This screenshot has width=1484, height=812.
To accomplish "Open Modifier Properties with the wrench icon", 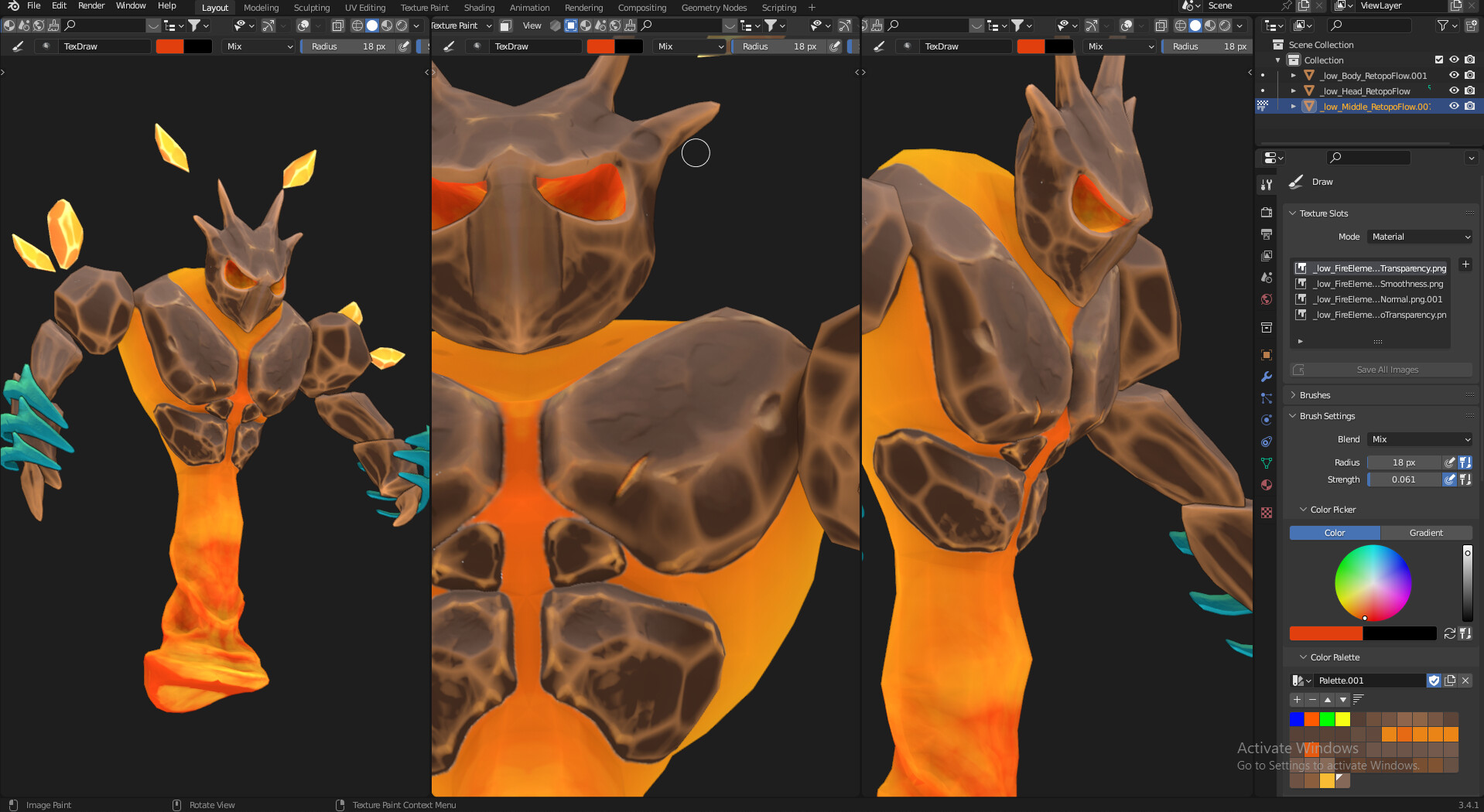I will pos(1267,377).
